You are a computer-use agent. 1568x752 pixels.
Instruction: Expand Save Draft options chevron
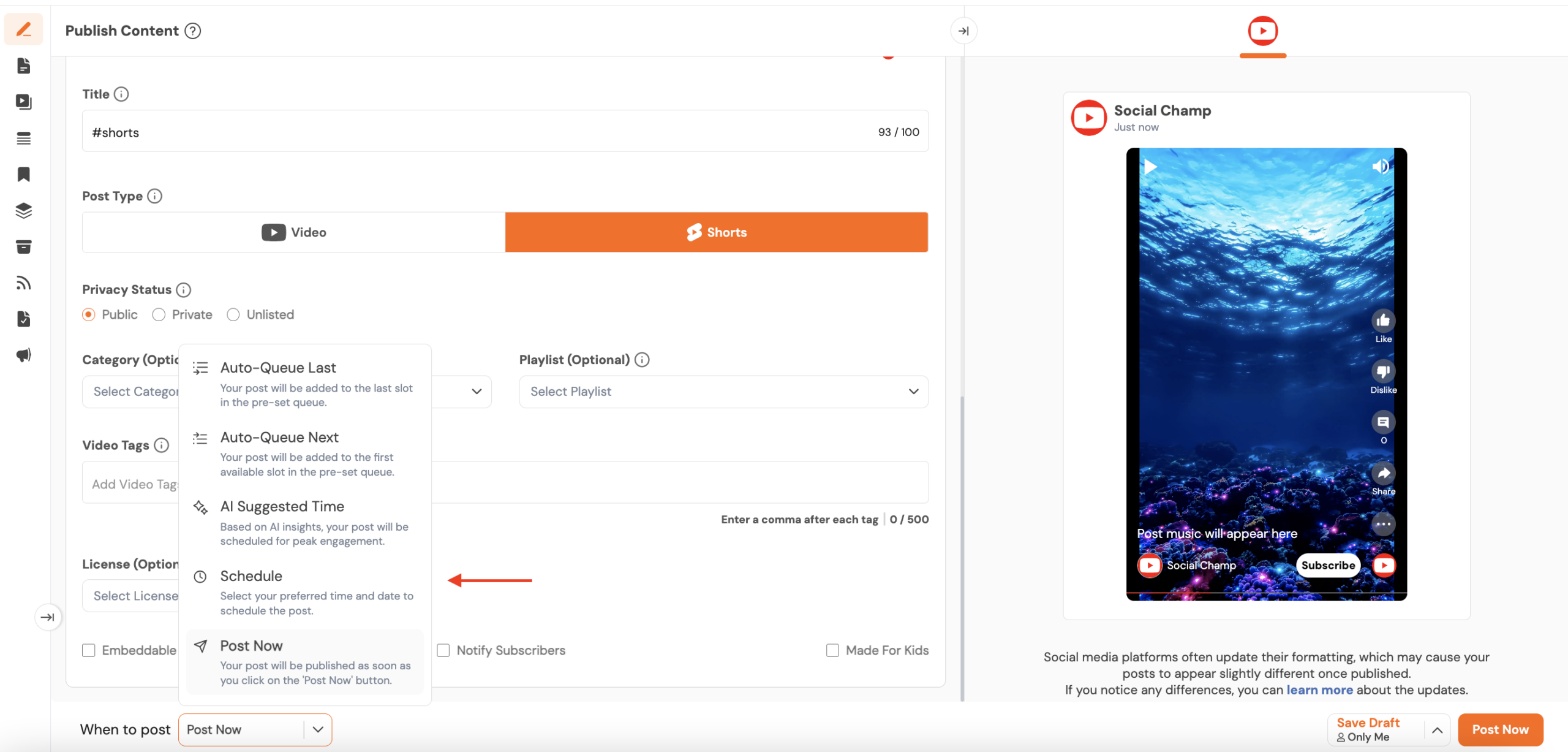click(1437, 729)
